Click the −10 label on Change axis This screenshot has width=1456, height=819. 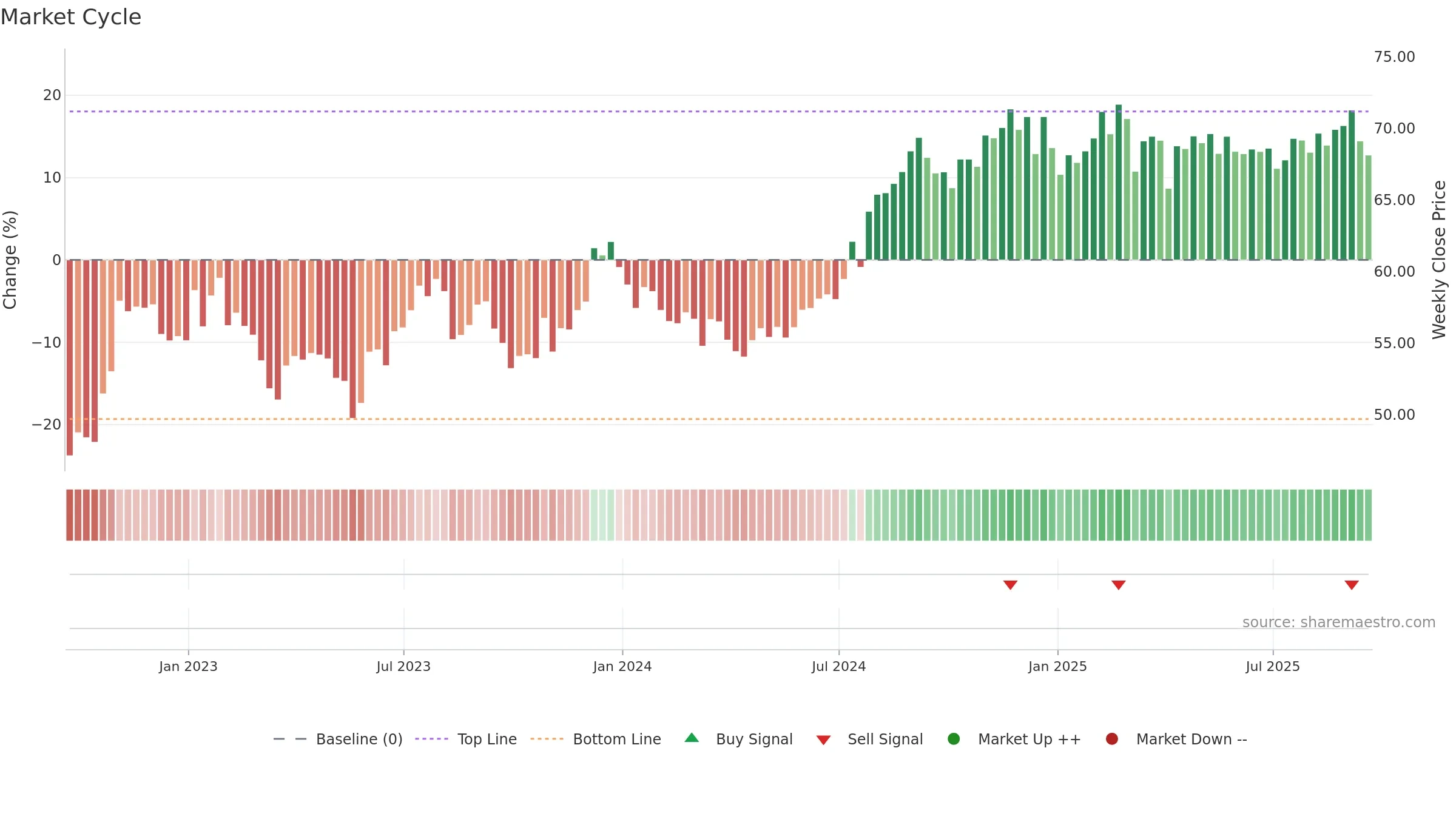(47, 342)
